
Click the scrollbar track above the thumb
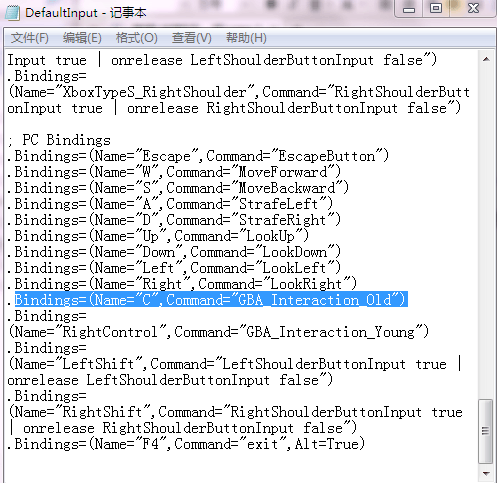click(x=486, y=233)
